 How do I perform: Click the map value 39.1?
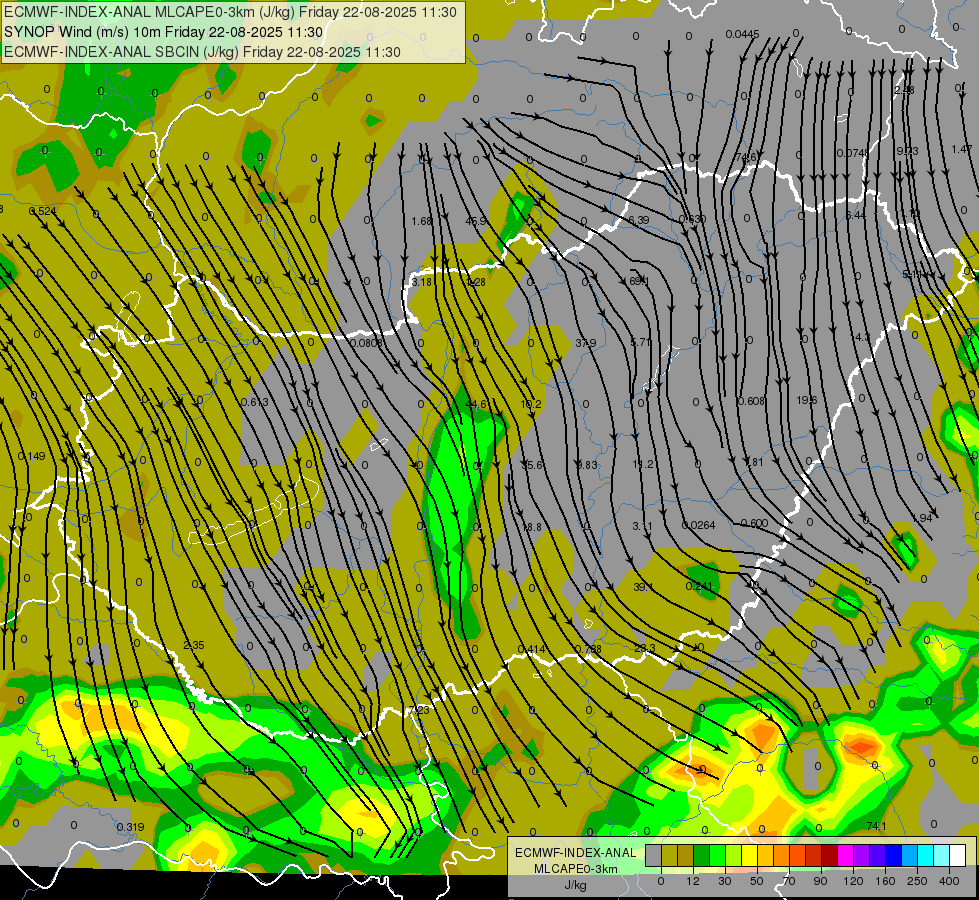643,588
